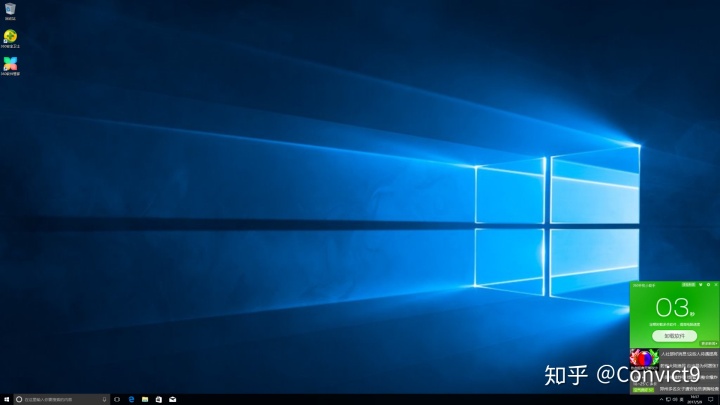Open the Recycle Bin desktop icon
This screenshot has height=405, width=720.
click(x=10, y=11)
